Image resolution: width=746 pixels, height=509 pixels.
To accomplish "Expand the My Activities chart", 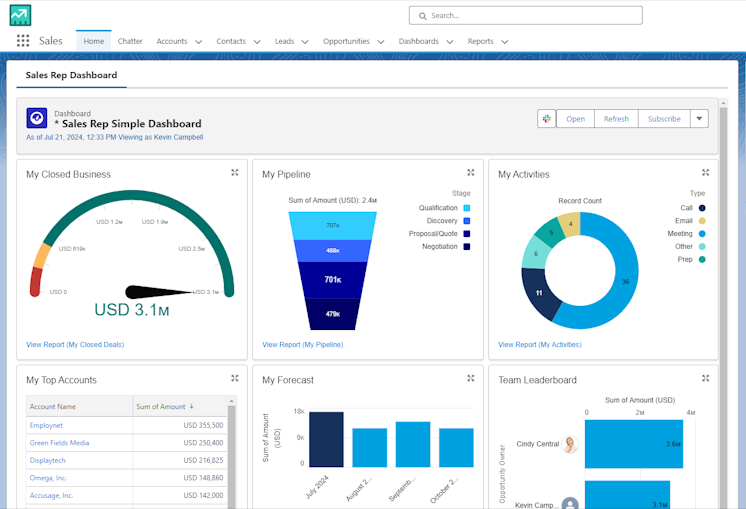I will coord(706,172).
